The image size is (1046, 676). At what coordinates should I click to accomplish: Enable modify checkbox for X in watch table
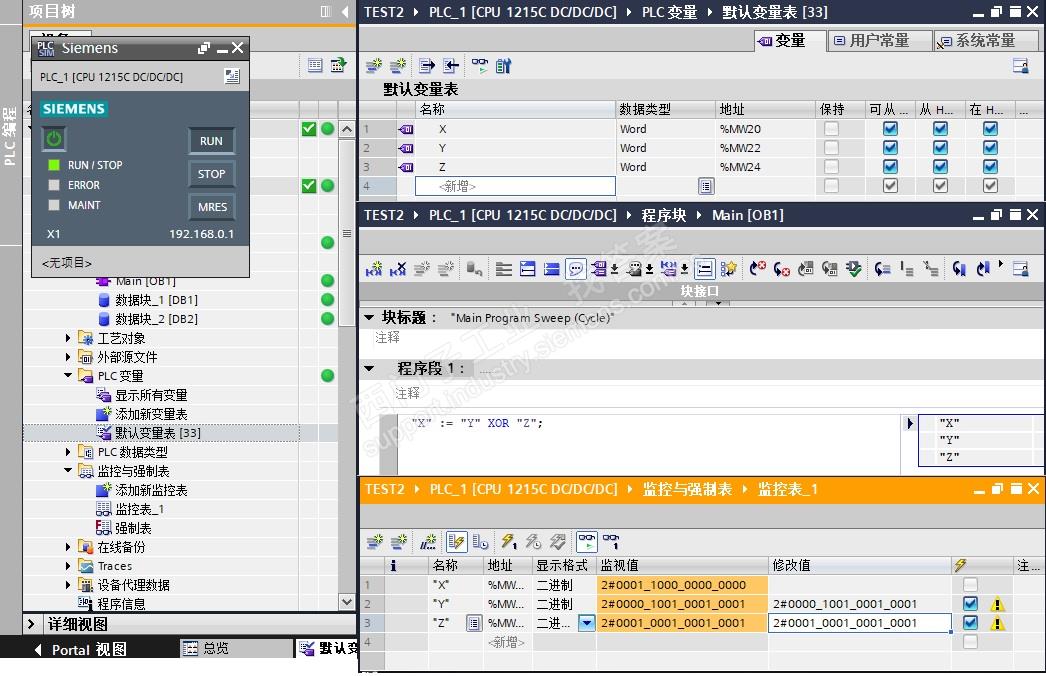tap(971, 585)
